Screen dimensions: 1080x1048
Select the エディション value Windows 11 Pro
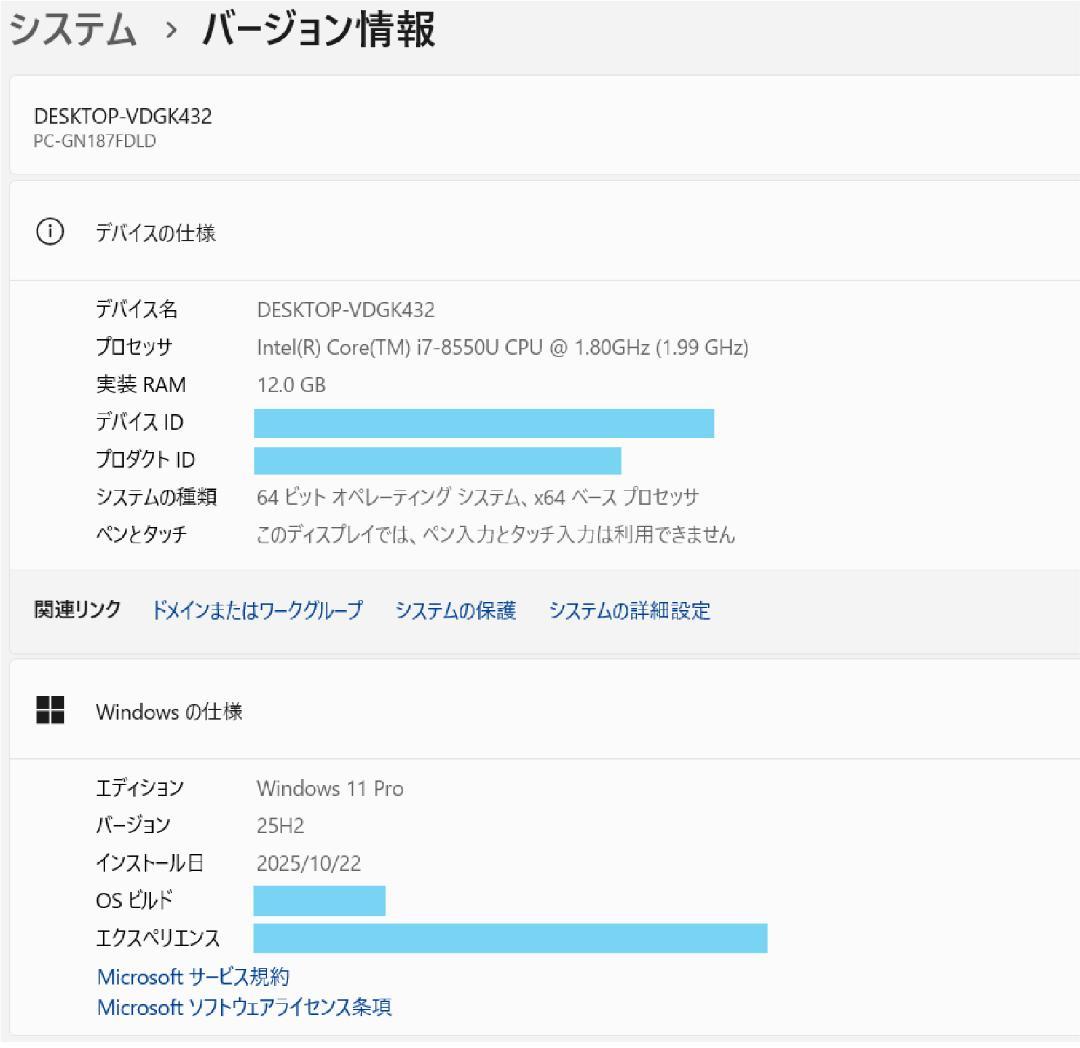click(x=330, y=788)
